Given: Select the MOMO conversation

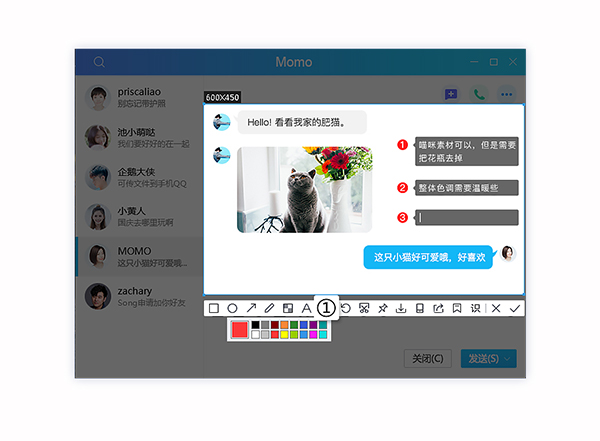Looking at the screenshot, I should click(x=139, y=256).
